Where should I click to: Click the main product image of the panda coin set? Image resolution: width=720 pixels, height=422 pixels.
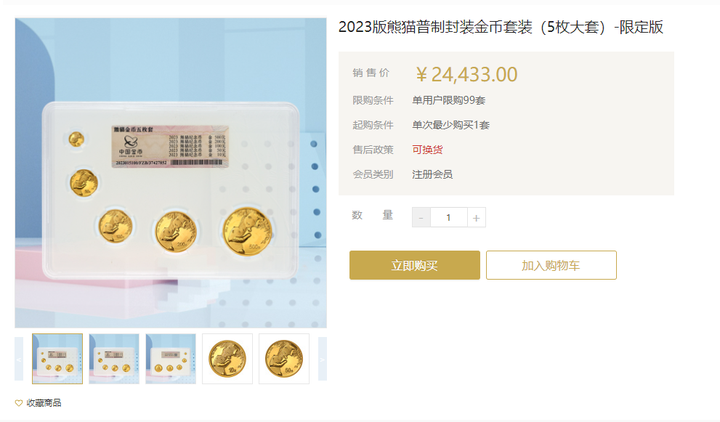[171, 173]
